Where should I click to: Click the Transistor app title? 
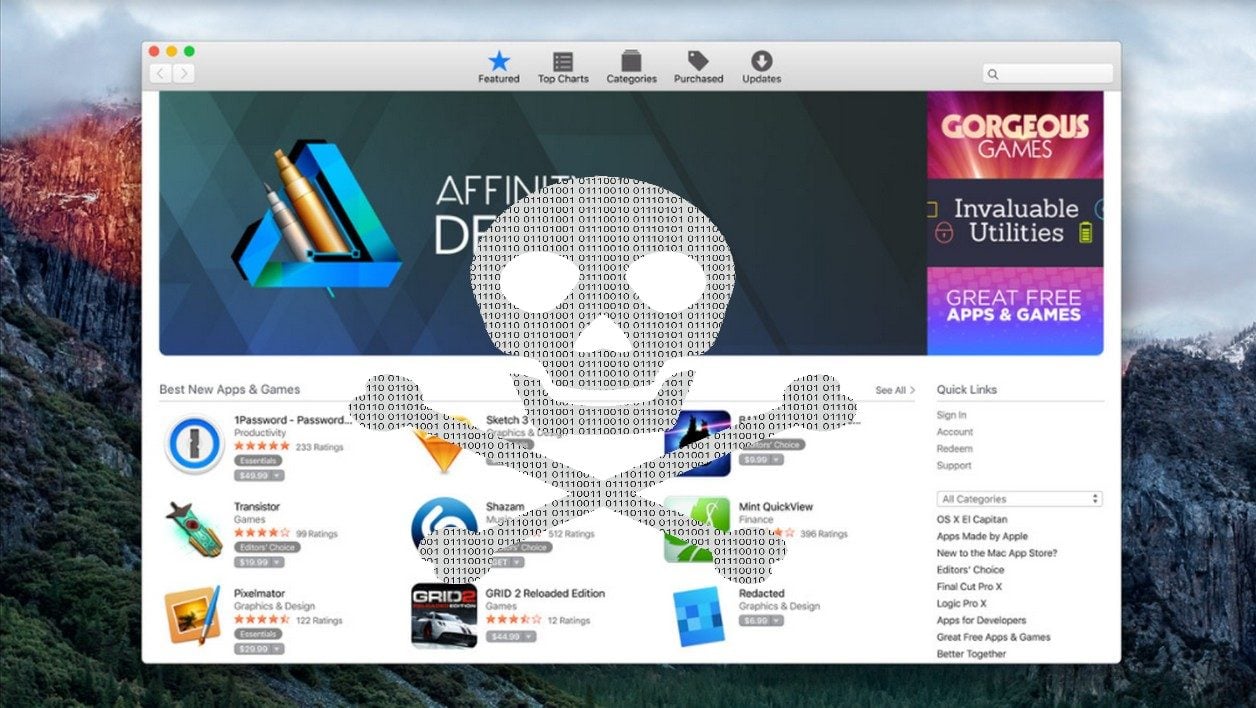[257, 507]
